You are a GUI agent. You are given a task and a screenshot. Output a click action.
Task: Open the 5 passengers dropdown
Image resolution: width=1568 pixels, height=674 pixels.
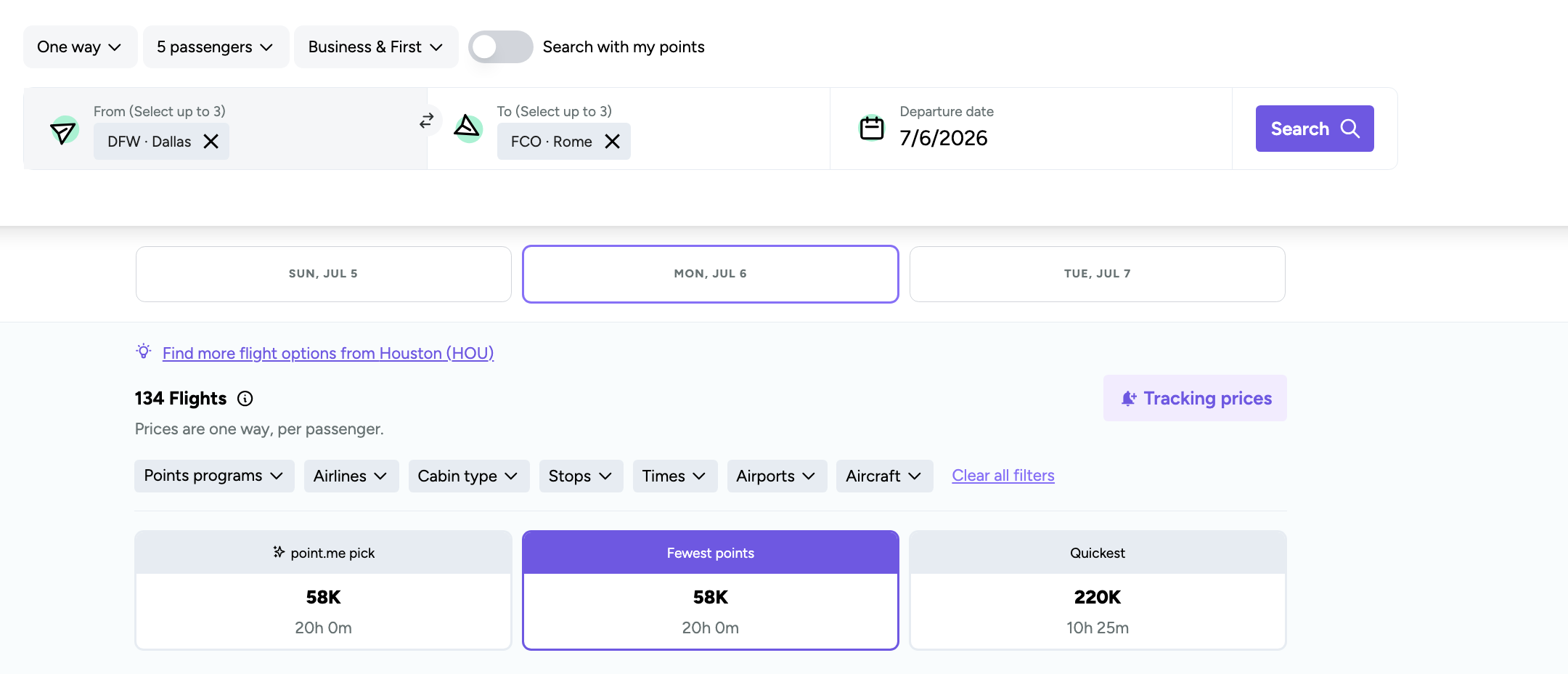coord(216,47)
